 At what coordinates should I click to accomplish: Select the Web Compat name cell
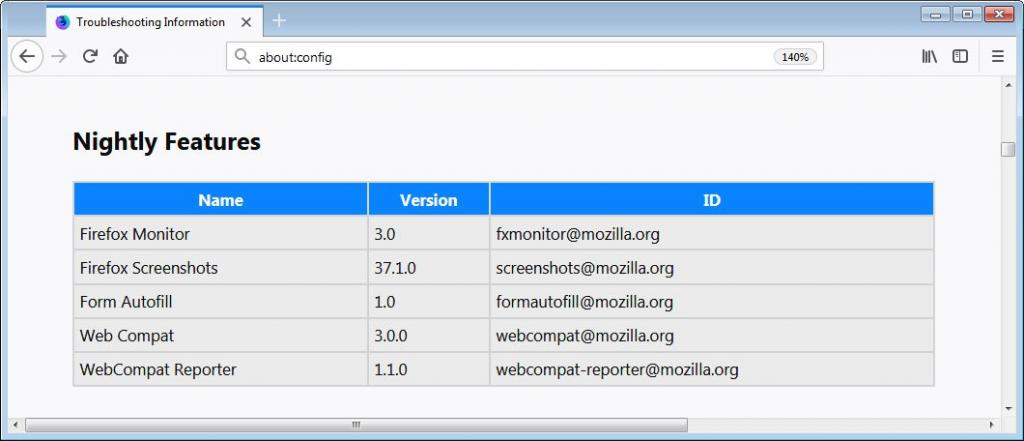coord(221,335)
